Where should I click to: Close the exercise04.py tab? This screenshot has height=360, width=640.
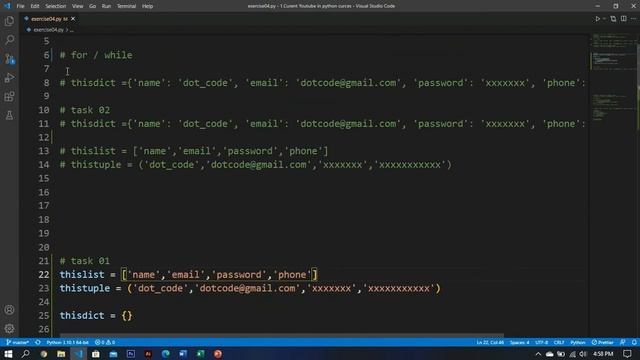click(73, 19)
